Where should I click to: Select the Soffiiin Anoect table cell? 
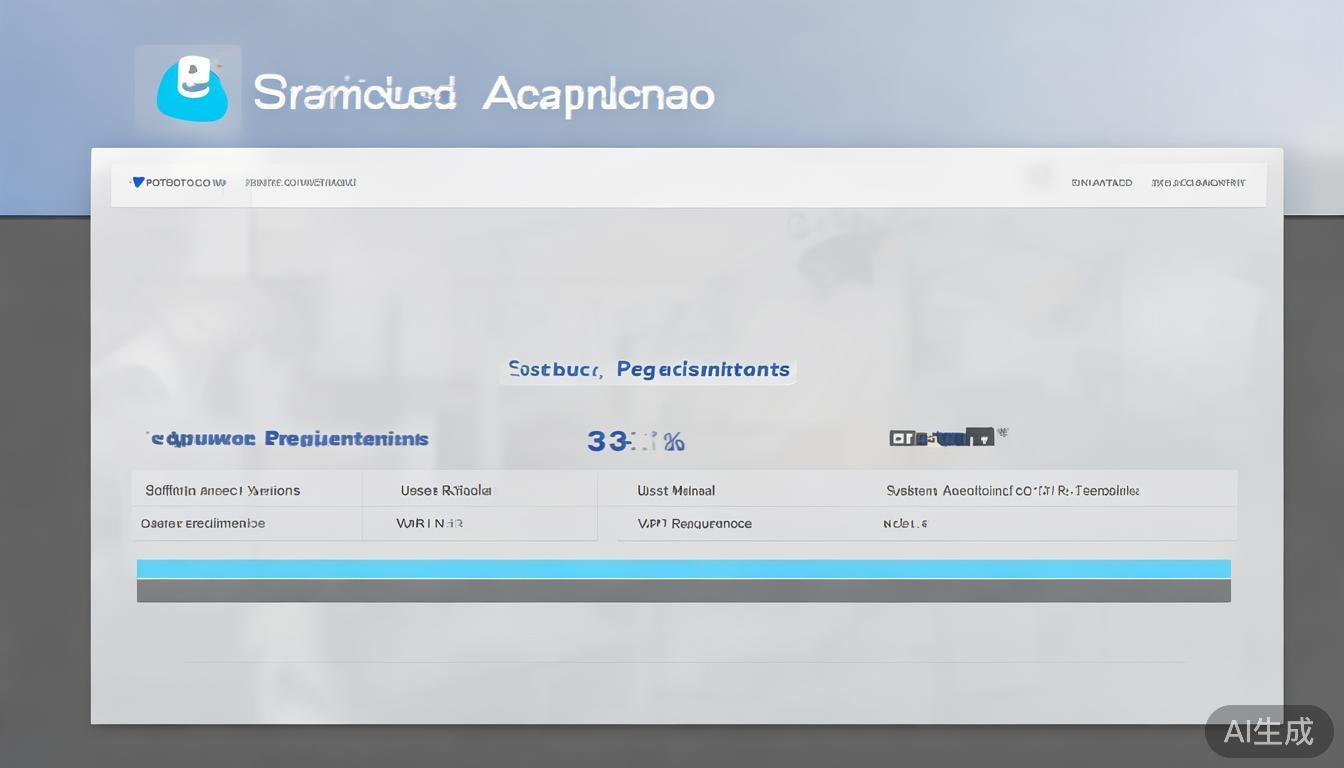(223, 490)
